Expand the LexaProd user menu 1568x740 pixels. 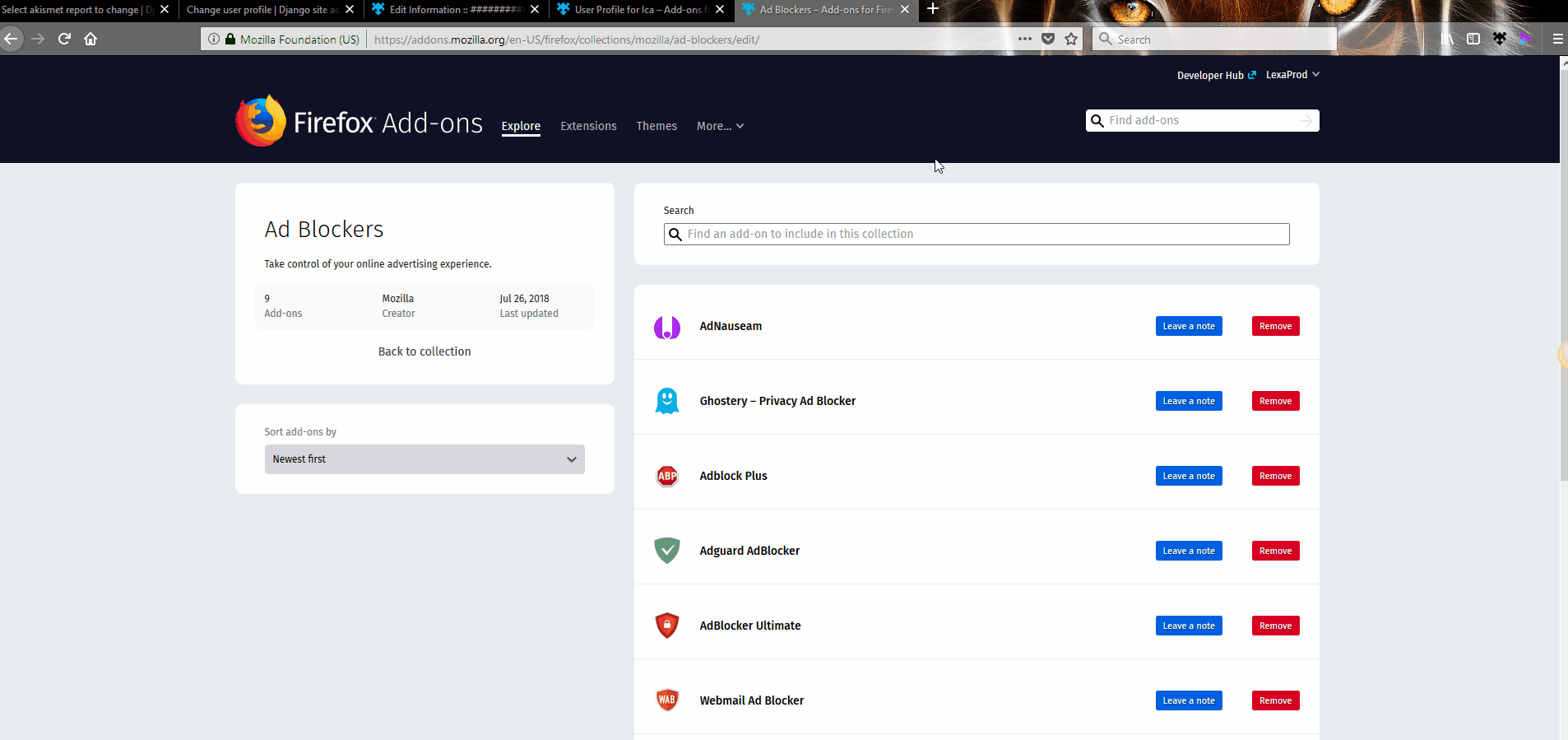(1292, 75)
